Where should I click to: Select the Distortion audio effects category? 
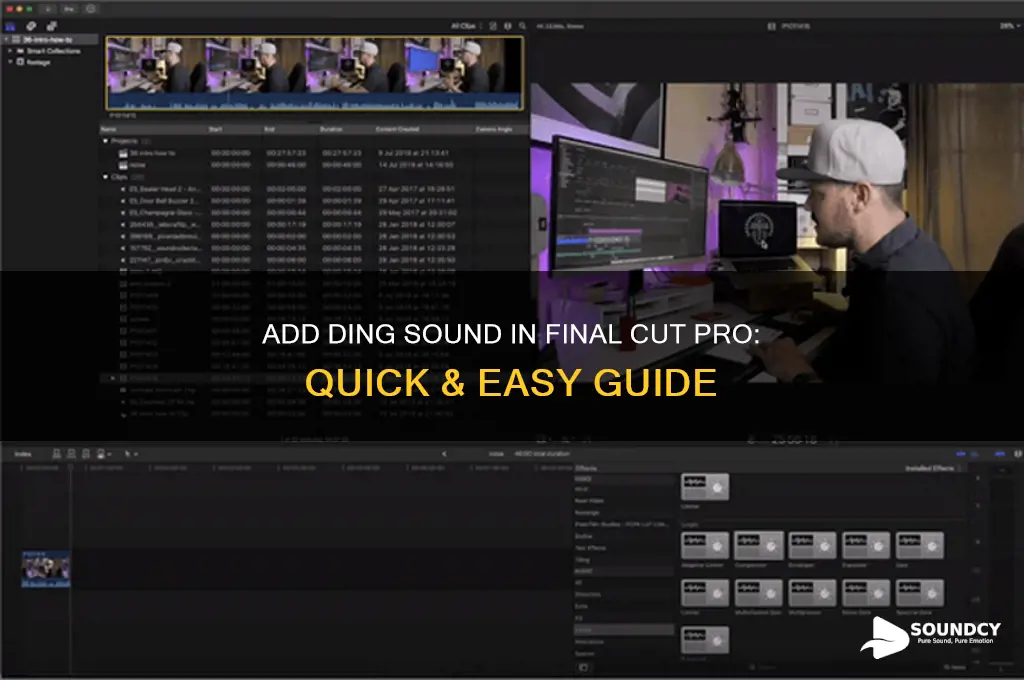tap(624, 594)
